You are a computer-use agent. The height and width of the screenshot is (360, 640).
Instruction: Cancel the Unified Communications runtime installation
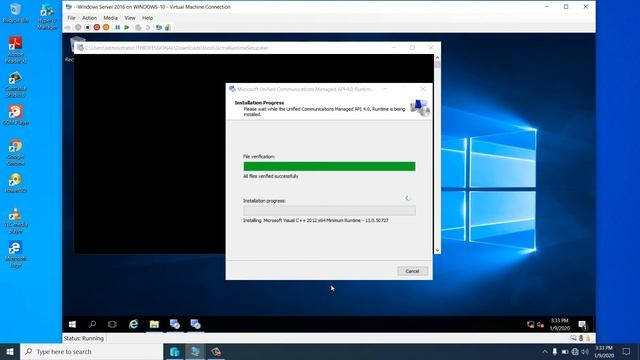coord(412,271)
